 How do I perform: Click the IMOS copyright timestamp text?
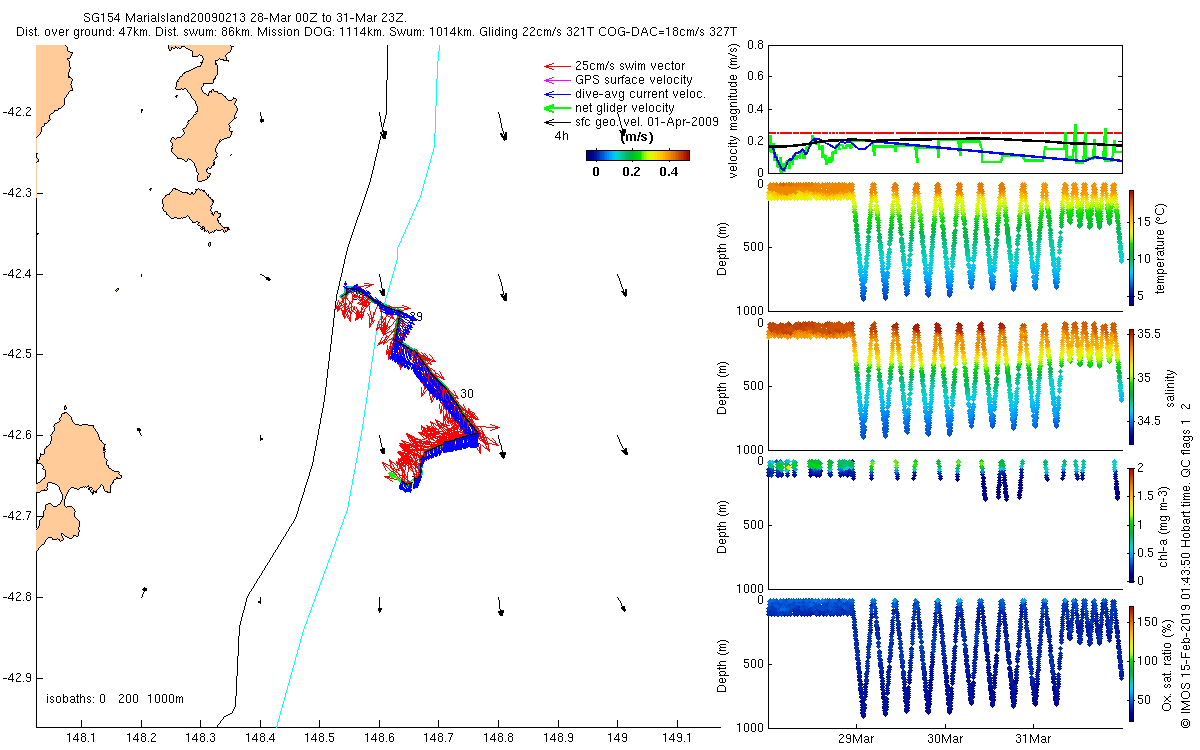(x=1185, y=563)
